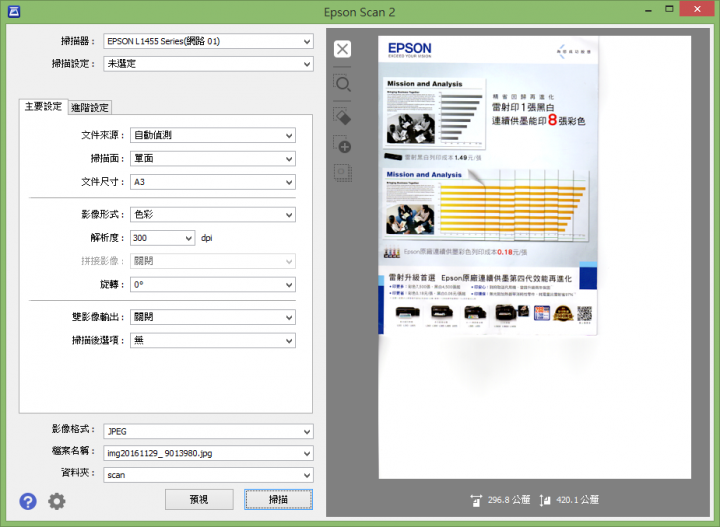Expand the 掃描面 dropdown showing 單面
Image resolution: width=720 pixels, height=527 pixels.
(213, 159)
